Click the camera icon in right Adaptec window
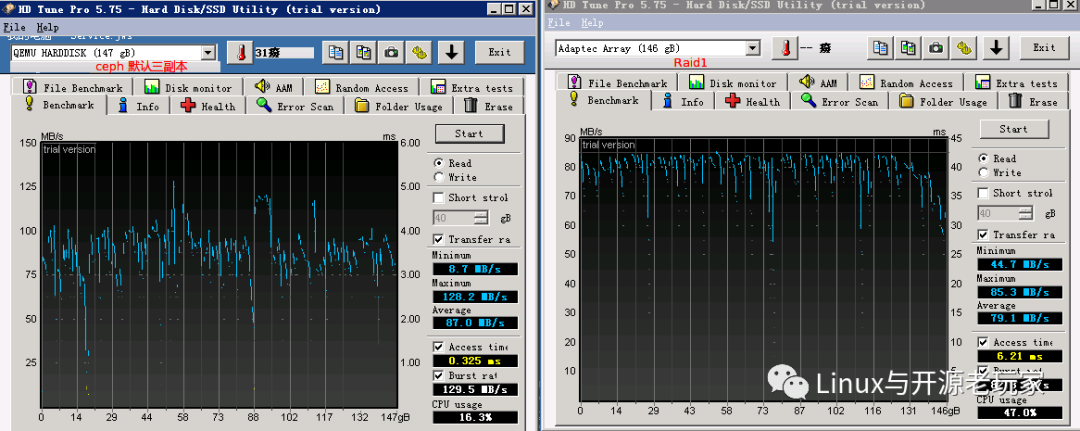This screenshot has width=1080, height=431. (x=935, y=48)
